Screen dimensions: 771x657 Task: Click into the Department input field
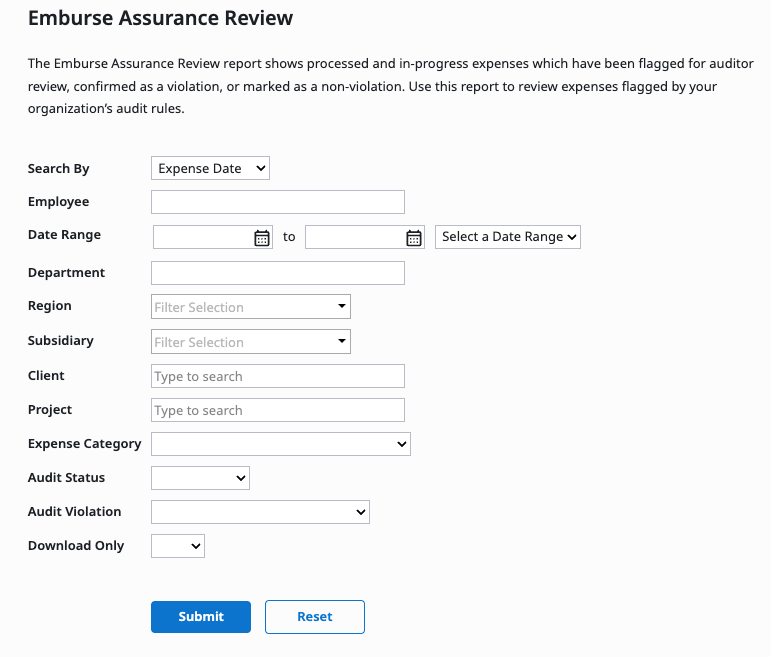[x=278, y=273]
